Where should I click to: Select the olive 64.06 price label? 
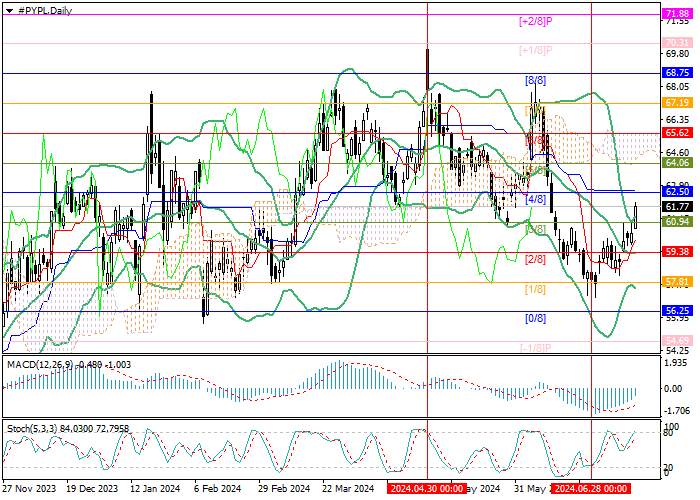pyautogui.click(x=677, y=162)
